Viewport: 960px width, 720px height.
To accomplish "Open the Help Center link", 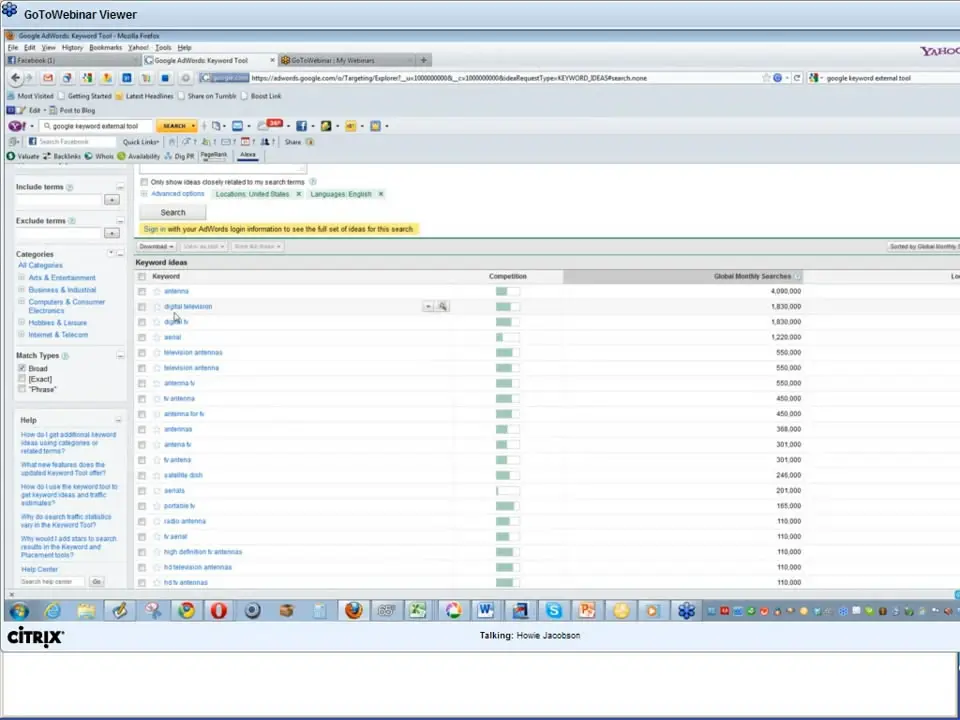I will [40, 569].
